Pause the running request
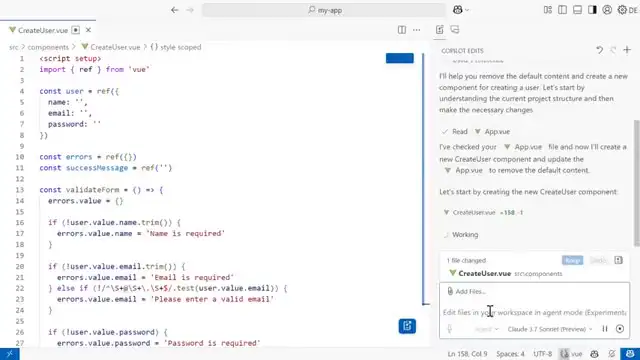 [x=605, y=329]
